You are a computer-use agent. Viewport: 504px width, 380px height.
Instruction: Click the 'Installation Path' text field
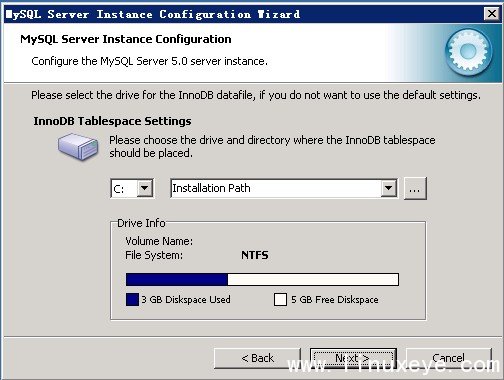point(276,188)
